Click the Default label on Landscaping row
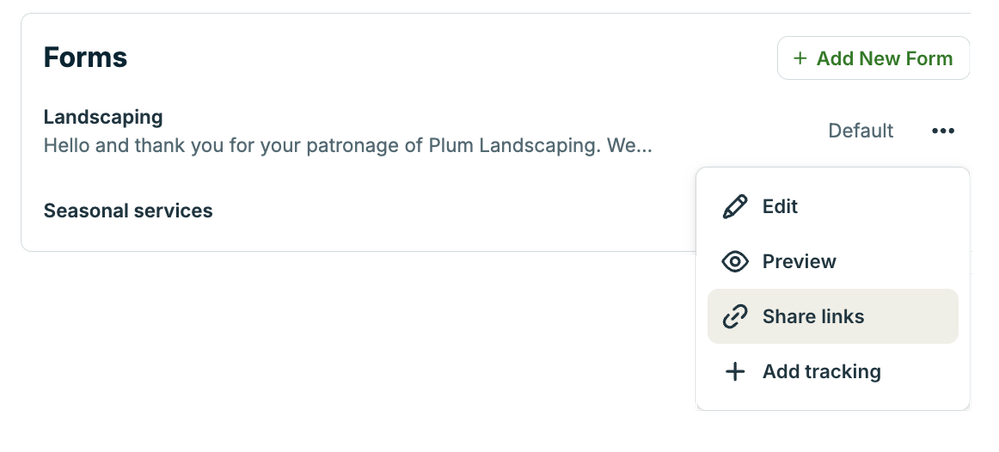999x452 pixels. click(x=860, y=131)
